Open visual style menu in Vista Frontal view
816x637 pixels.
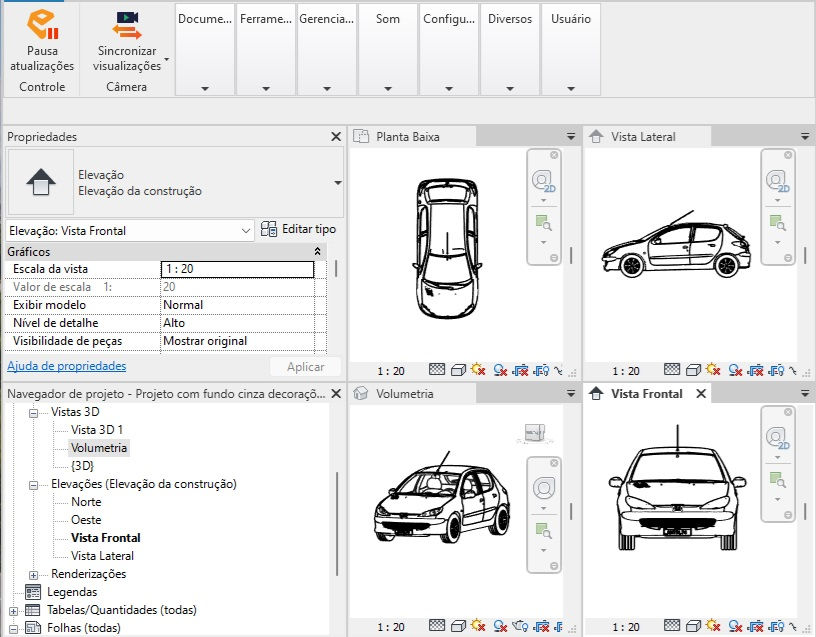694,626
